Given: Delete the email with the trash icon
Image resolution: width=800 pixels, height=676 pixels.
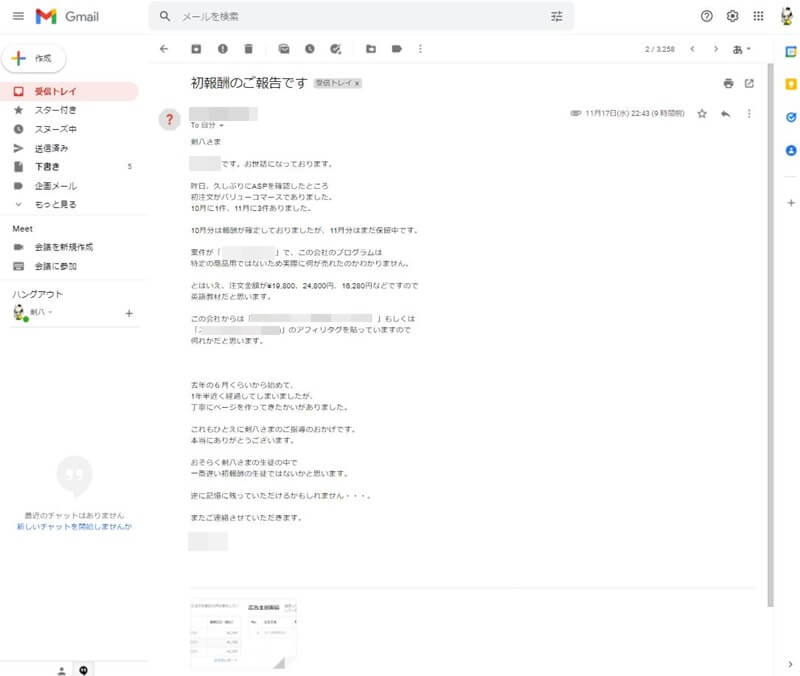Looking at the screenshot, I should pos(248,48).
